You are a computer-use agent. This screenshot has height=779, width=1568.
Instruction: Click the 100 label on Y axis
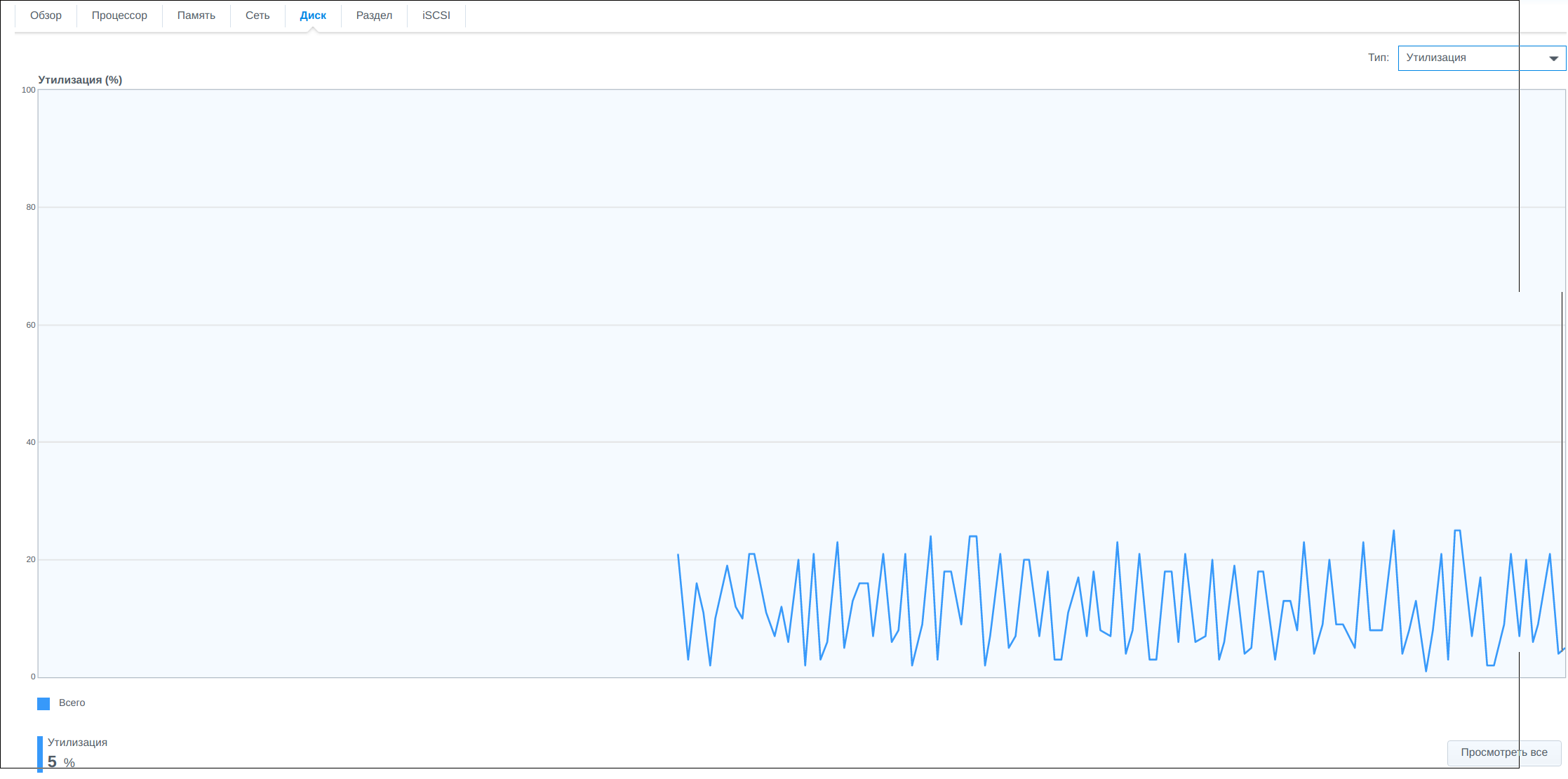tap(29, 90)
